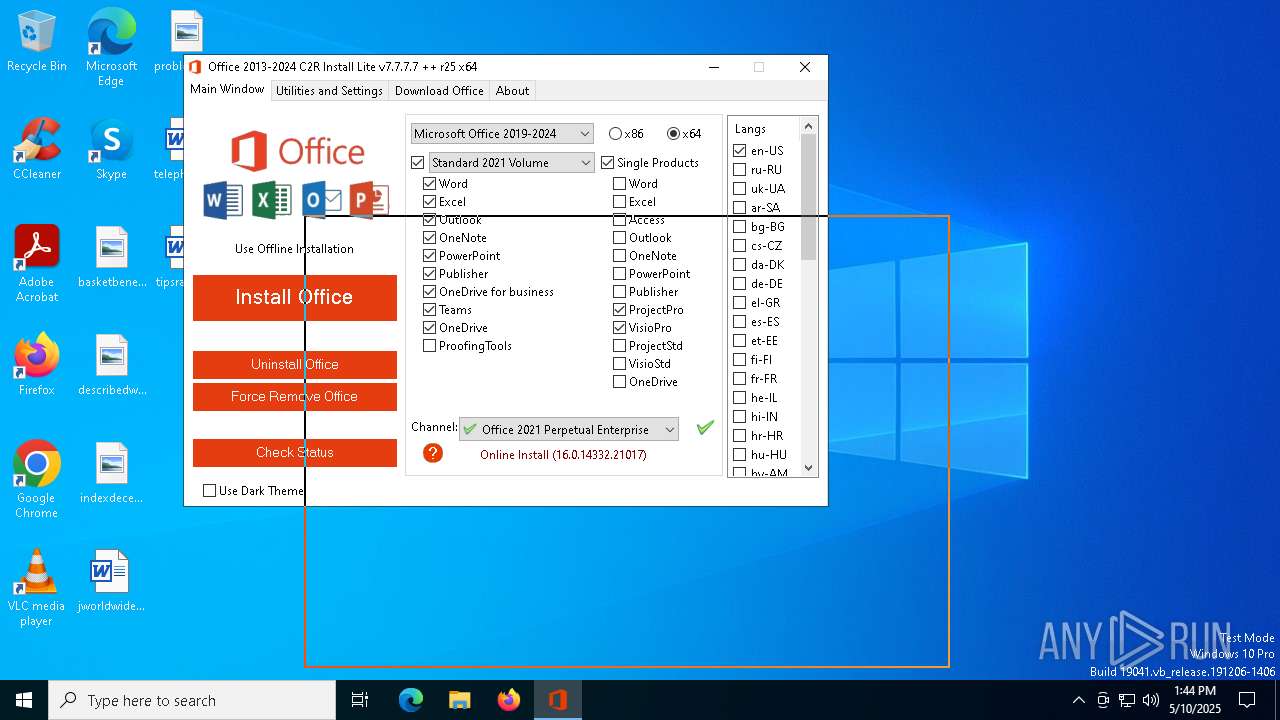The image size is (1280, 720).
Task: Open Task View on taskbar
Action: coord(360,700)
